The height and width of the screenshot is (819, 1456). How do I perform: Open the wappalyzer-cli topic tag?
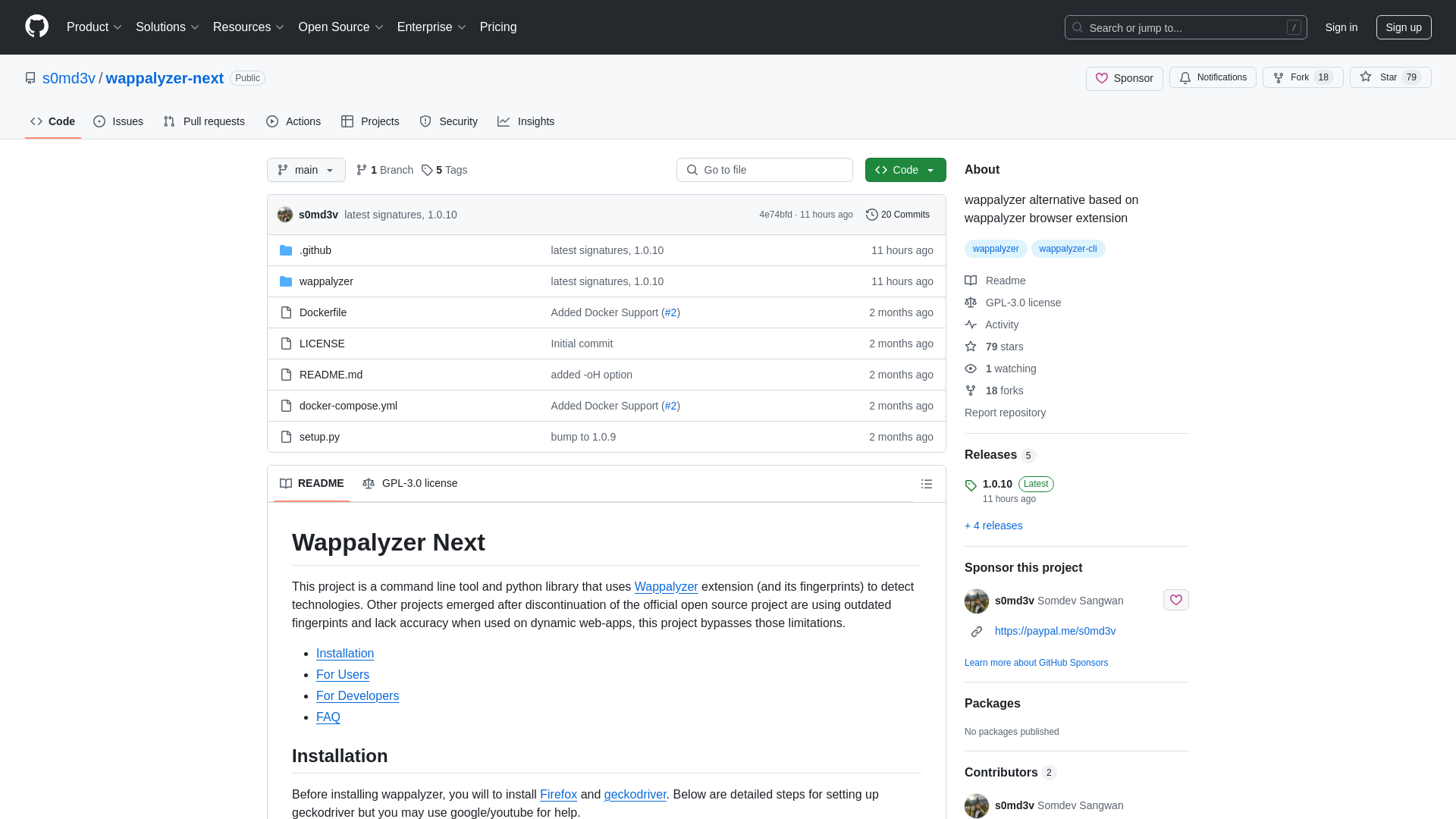coord(1068,249)
